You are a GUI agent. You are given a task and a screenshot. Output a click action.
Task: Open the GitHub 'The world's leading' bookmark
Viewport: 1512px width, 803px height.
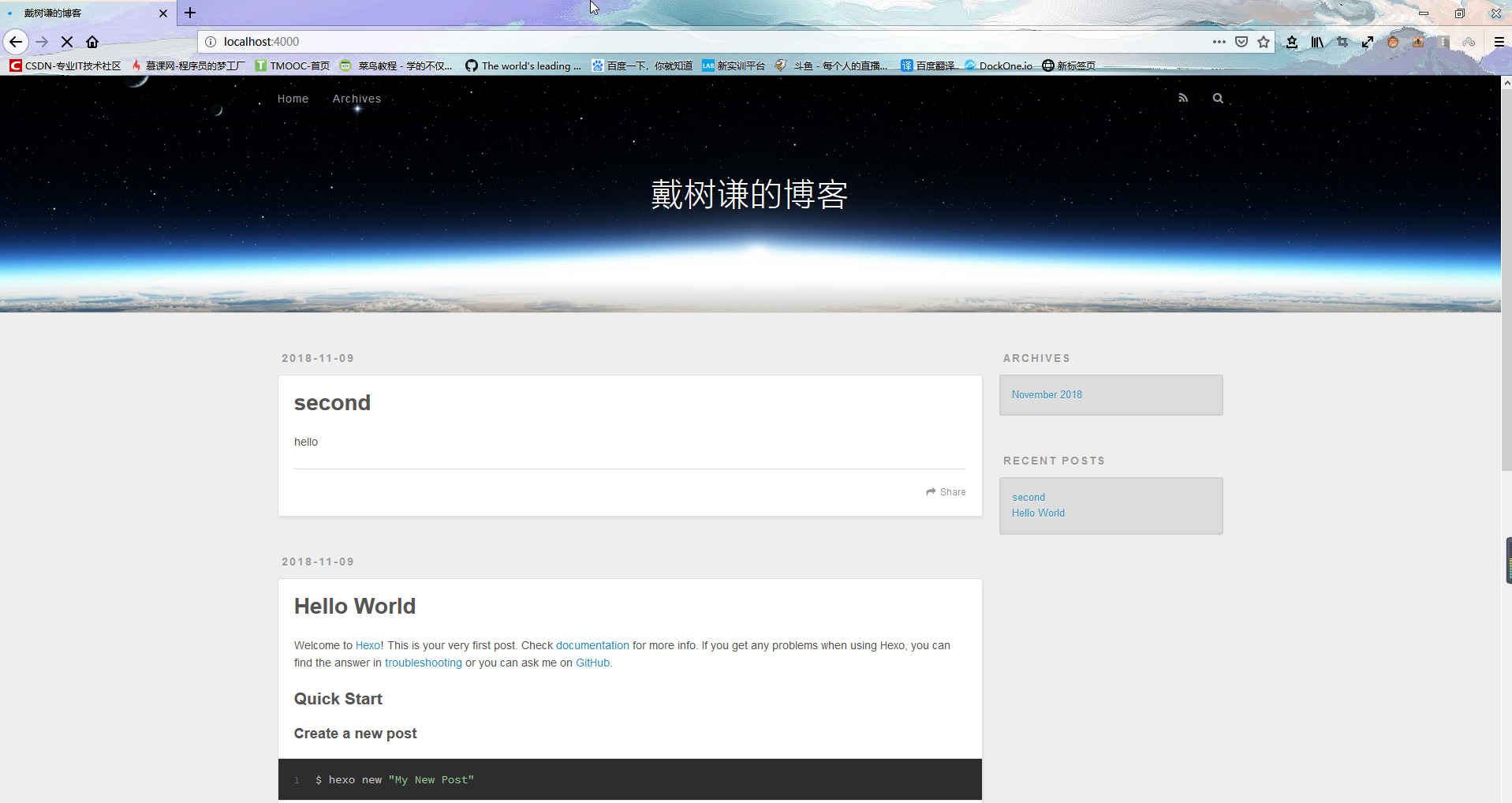(x=523, y=65)
